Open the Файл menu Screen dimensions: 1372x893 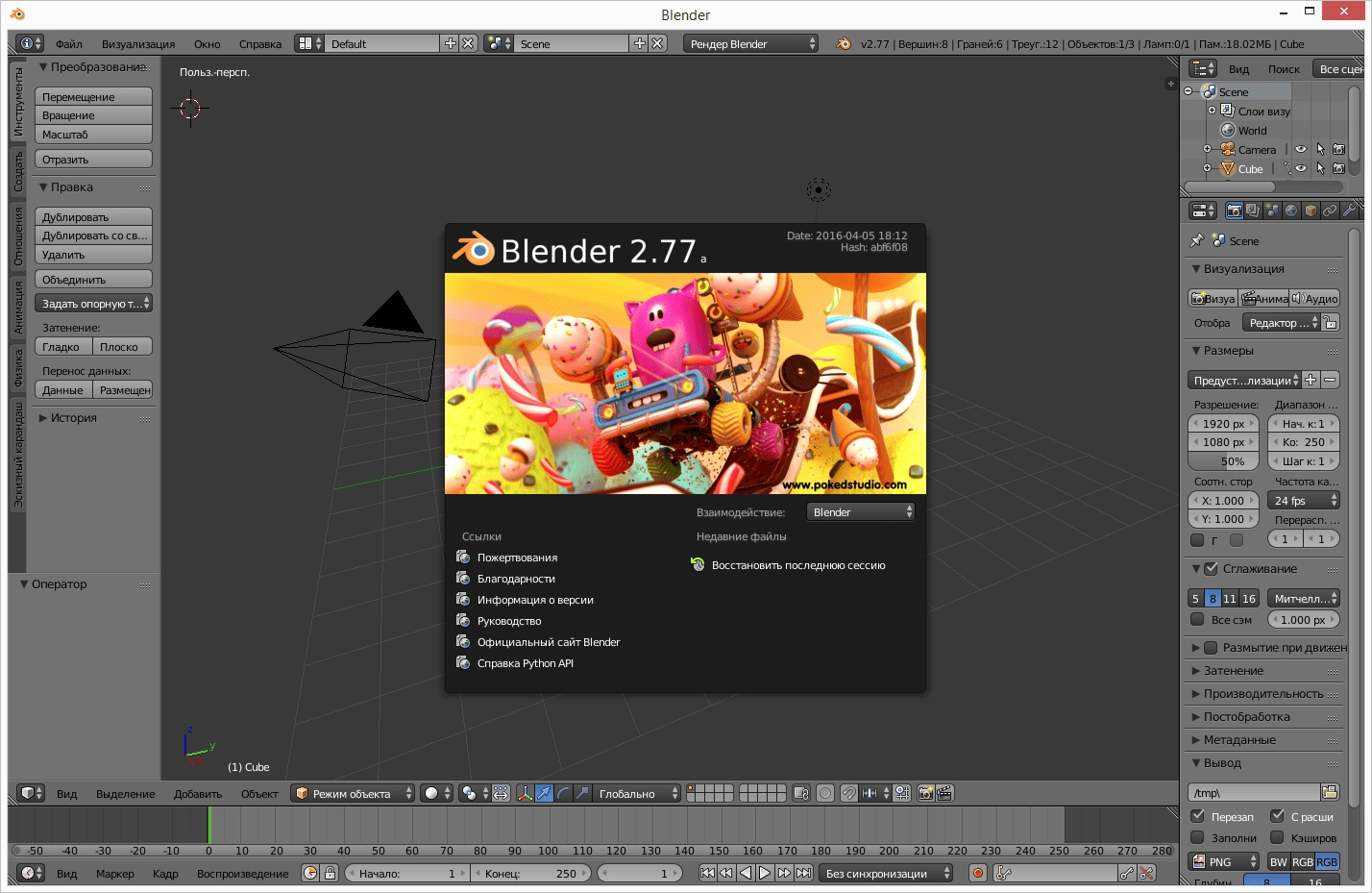(68, 43)
